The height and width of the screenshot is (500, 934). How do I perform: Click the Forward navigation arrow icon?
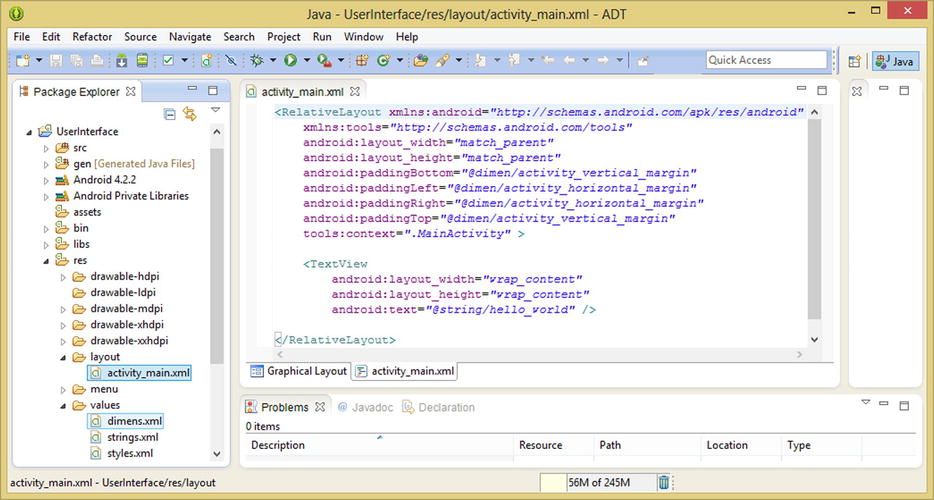603,60
